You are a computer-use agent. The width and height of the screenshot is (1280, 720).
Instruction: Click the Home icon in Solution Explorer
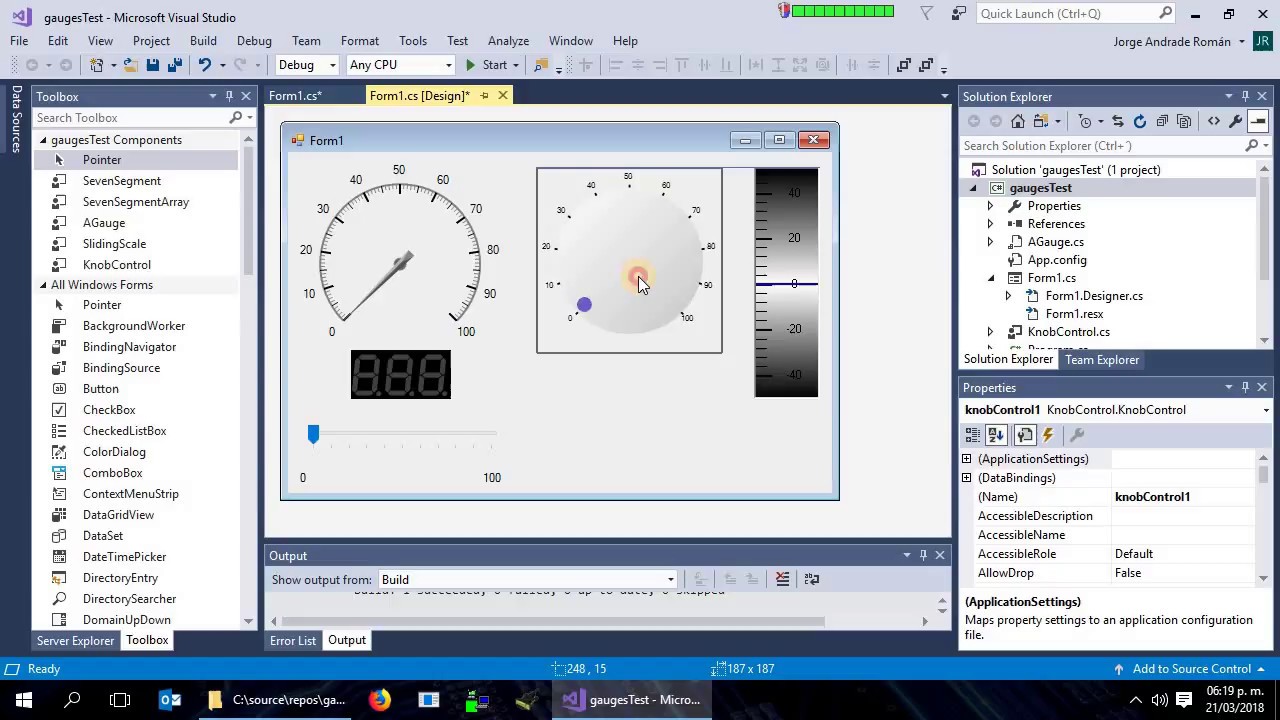(1018, 121)
